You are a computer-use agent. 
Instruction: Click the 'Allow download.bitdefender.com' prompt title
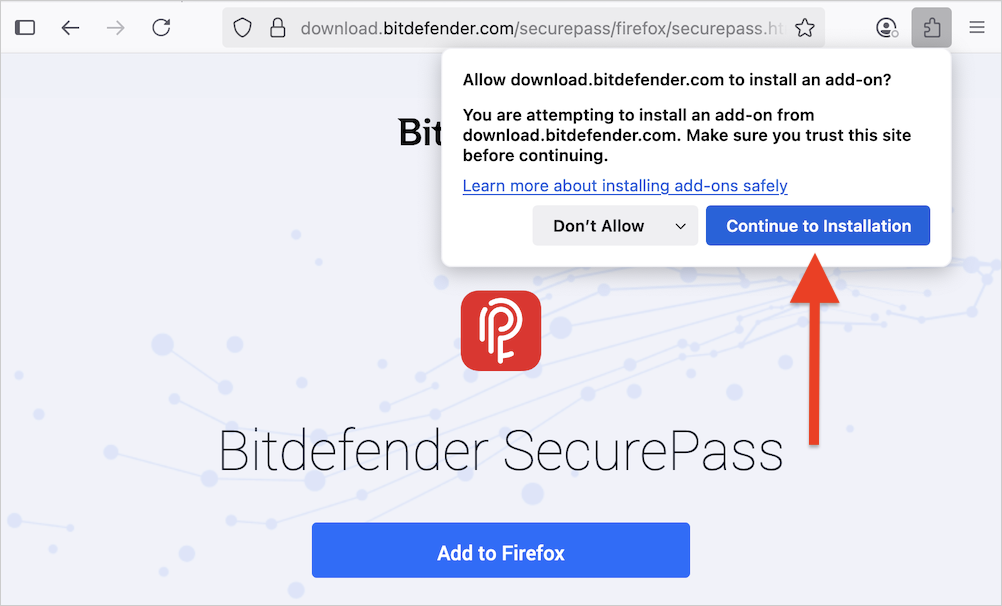pyautogui.click(x=676, y=80)
